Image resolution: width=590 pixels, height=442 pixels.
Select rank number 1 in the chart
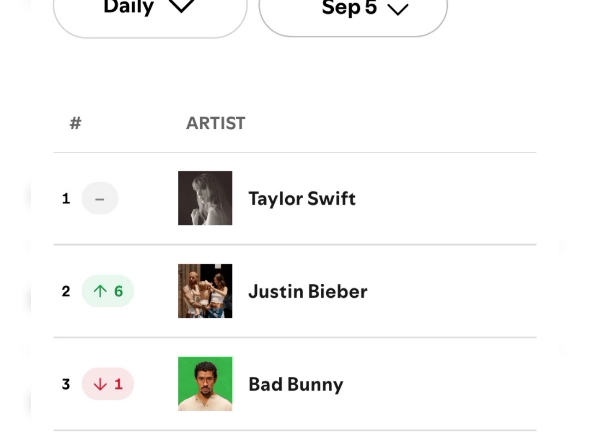click(66, 198)
